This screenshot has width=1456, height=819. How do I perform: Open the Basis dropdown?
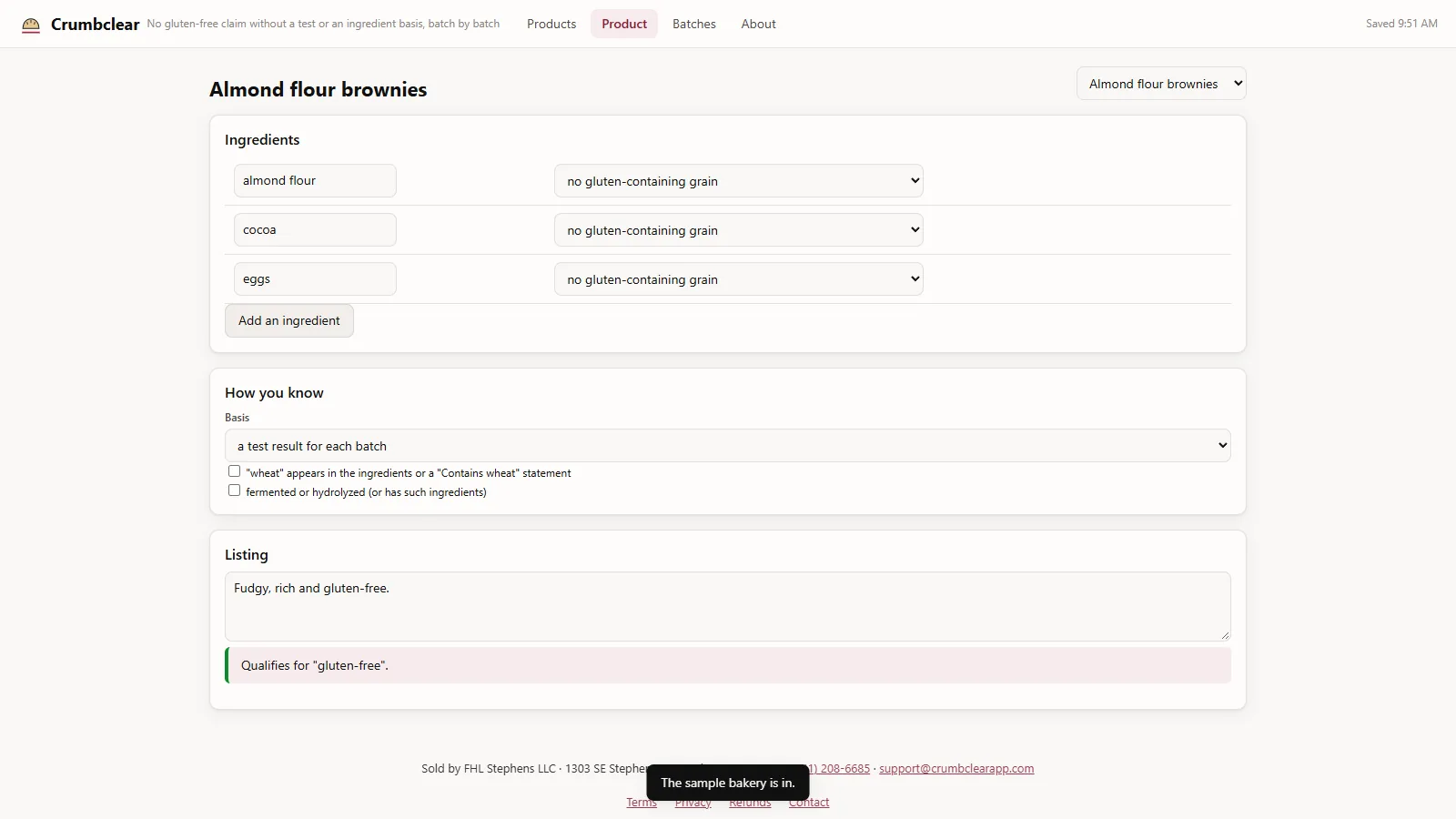point(728,446)
